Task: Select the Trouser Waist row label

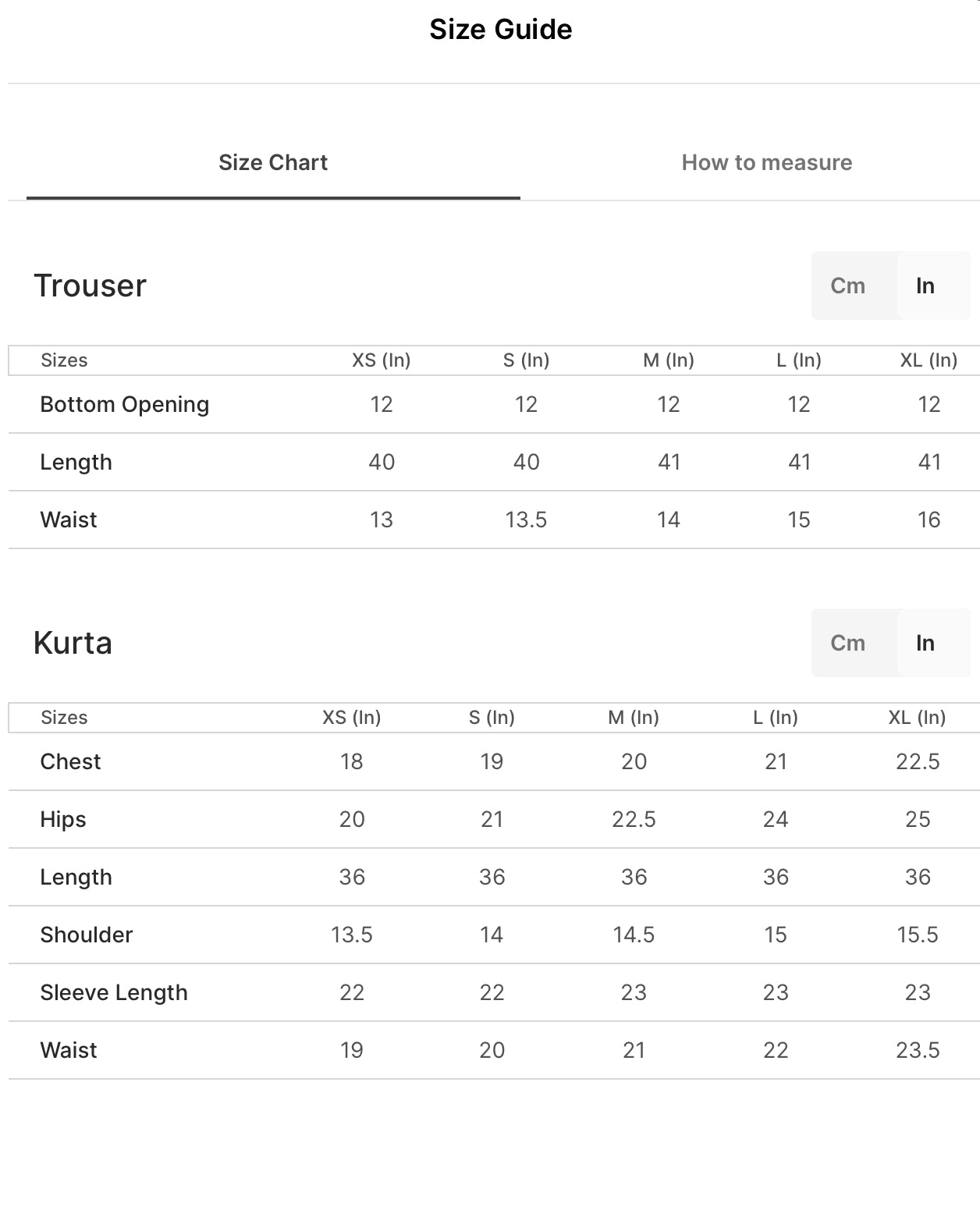Action: pyautogui.click(x=69, y=520)
